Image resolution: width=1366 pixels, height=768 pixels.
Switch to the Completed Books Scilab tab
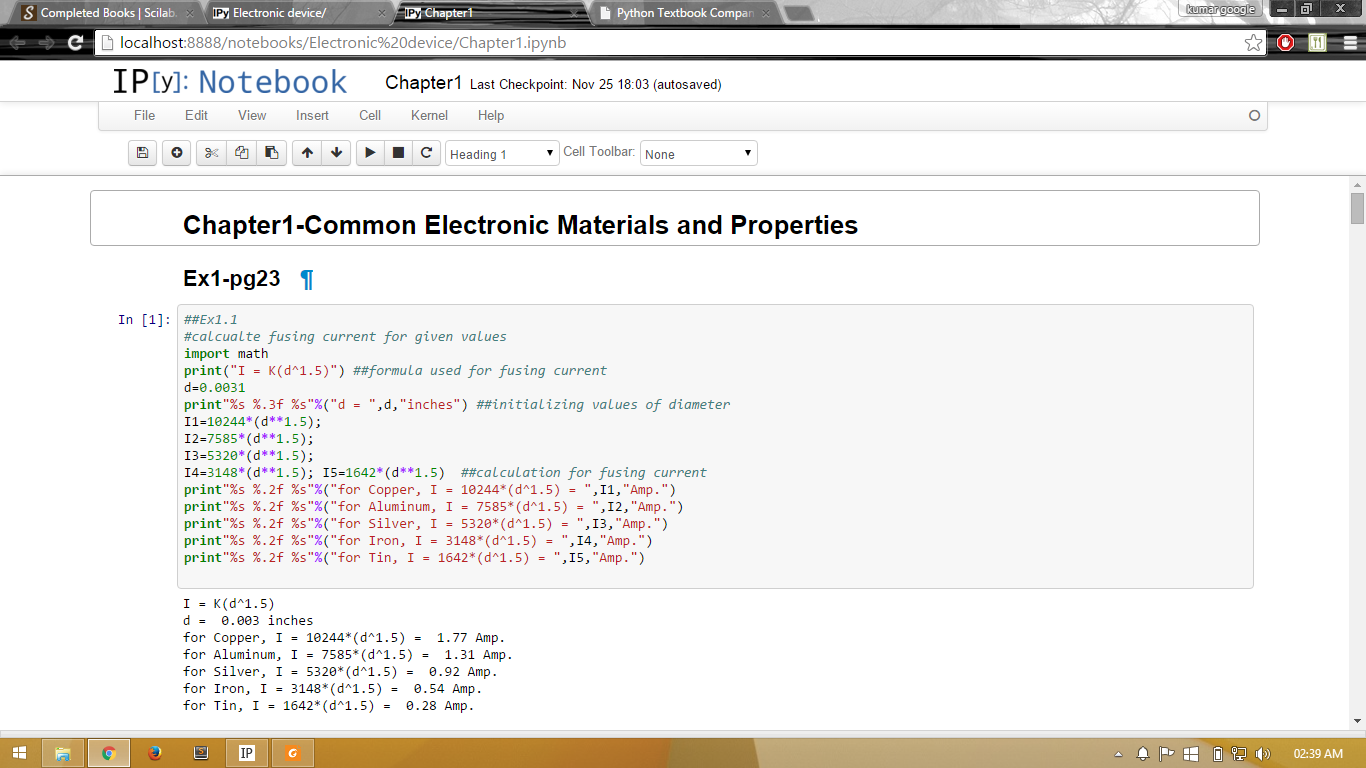click(100, 13)
